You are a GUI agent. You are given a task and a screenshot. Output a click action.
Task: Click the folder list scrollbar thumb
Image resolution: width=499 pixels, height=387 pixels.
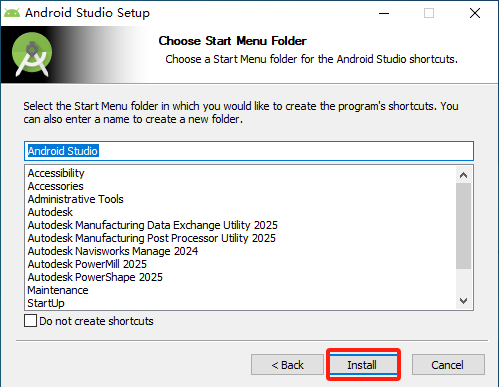pos(463,226)
